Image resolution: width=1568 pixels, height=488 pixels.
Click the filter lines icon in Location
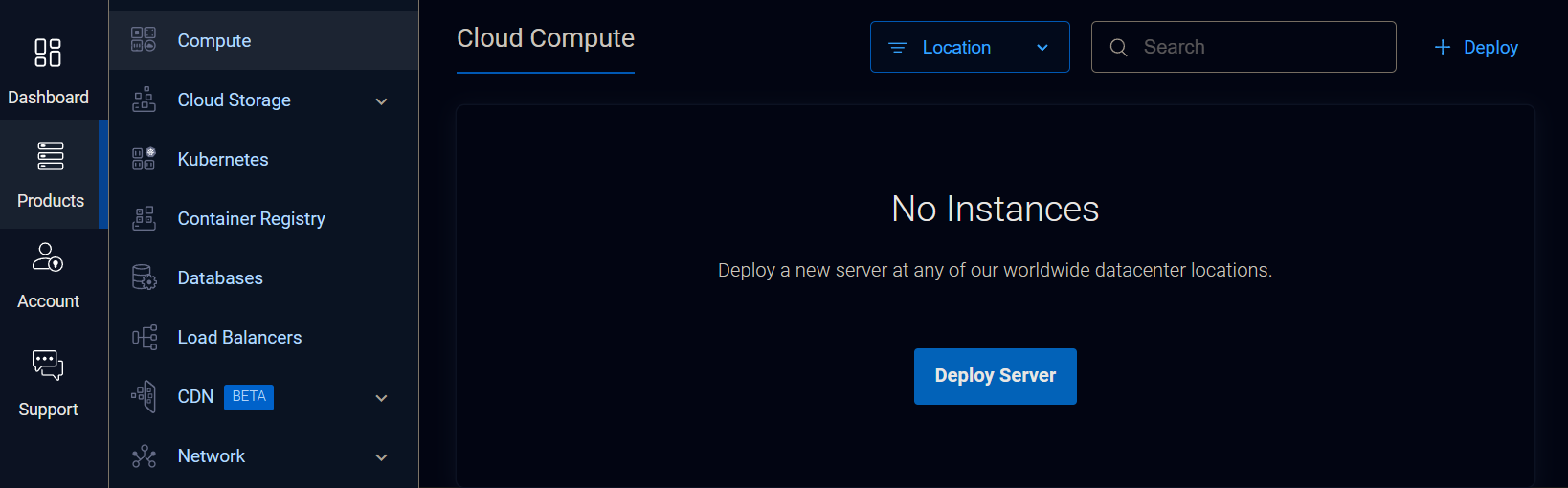click(x=897, y=47)
